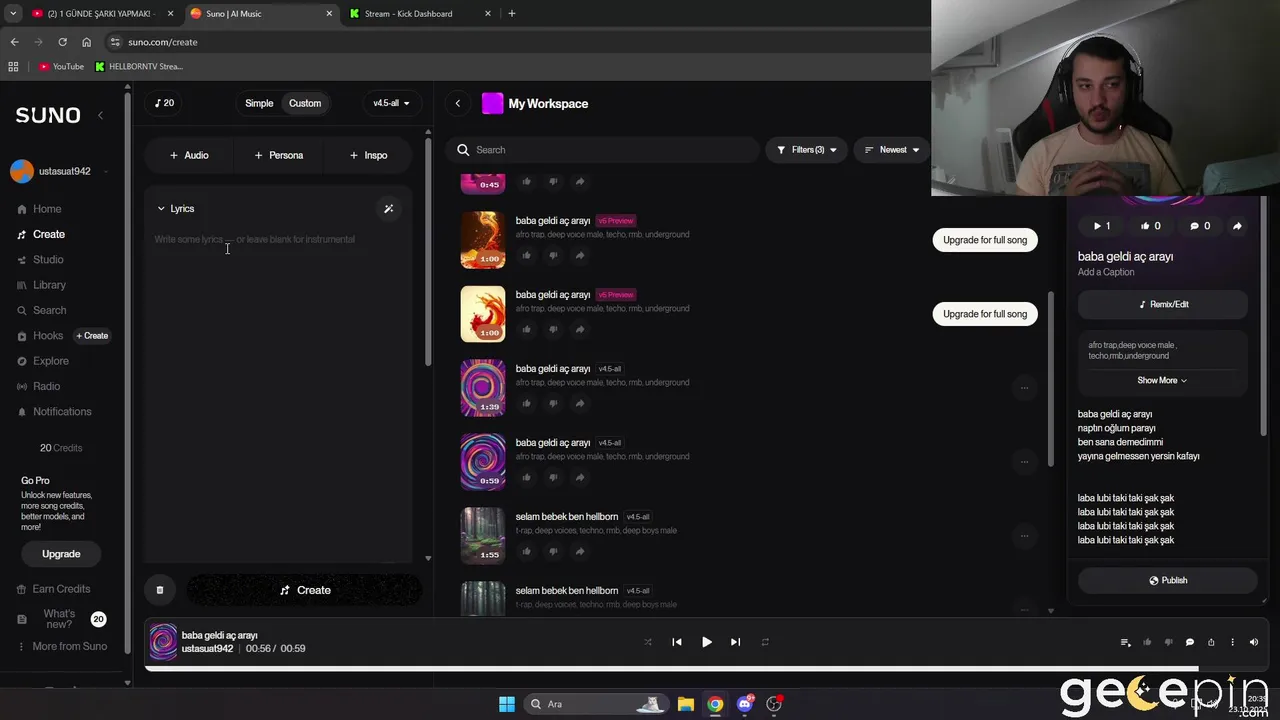1280x720 pixels.
Task: Switch to Simple mode
Action: tap(259, 103)
